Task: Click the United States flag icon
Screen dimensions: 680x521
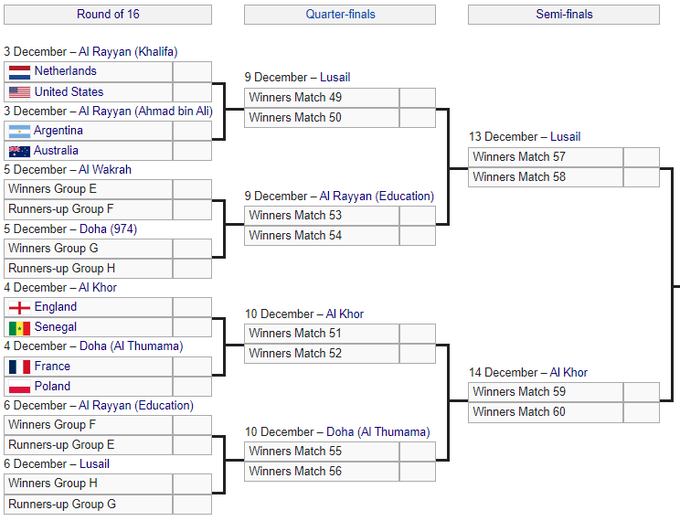Action: [x=19, y=92]
